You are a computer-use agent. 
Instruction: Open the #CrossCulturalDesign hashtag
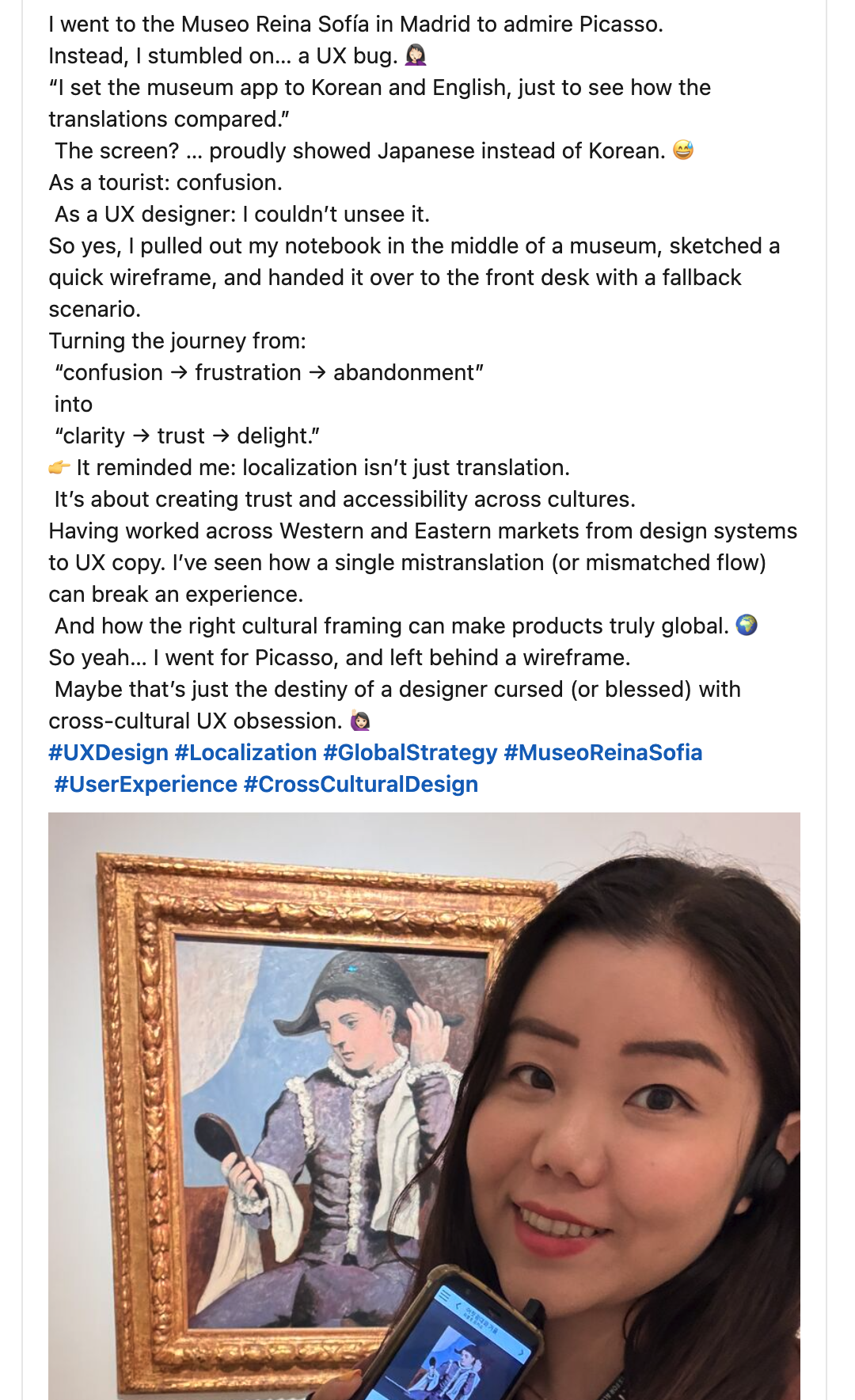tap(361, 784)
